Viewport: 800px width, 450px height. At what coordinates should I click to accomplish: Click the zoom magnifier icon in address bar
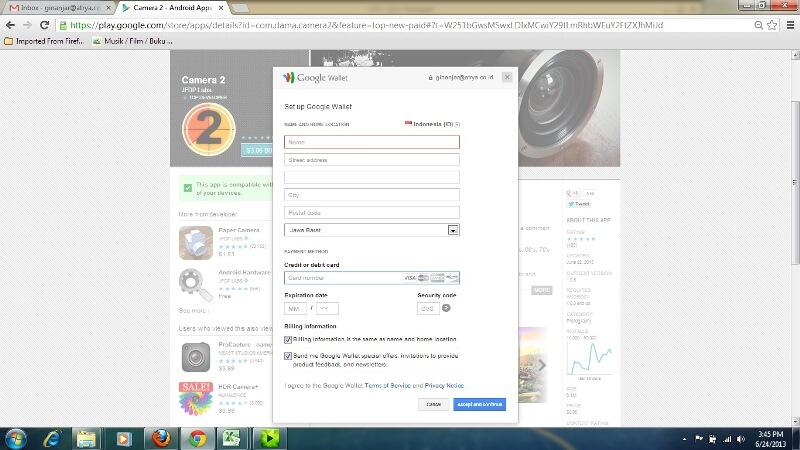point(759,25)
